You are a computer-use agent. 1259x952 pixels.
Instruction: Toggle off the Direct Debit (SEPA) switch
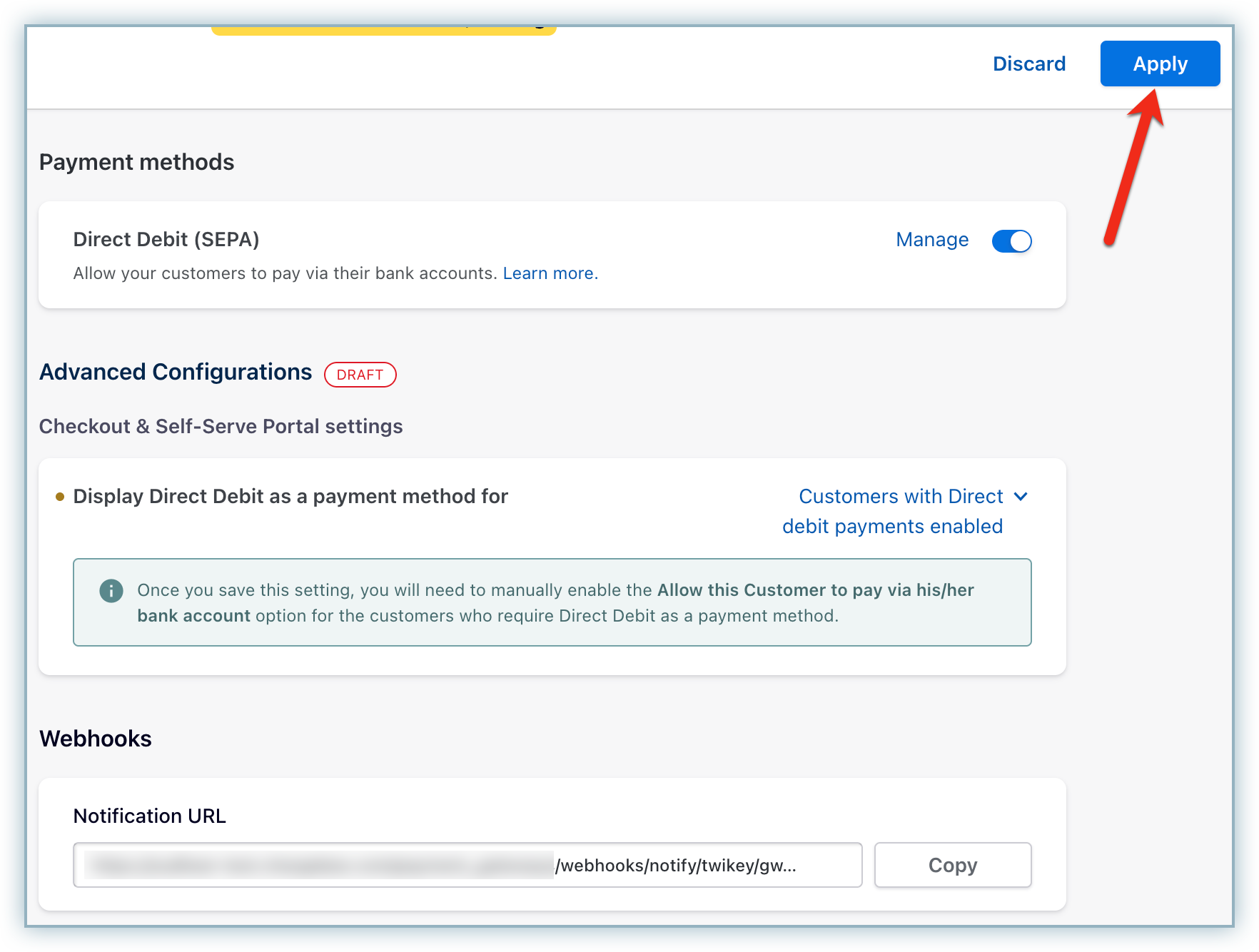click(x=1011, y=241)
